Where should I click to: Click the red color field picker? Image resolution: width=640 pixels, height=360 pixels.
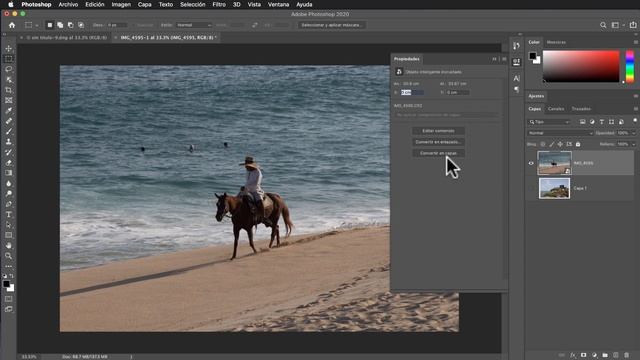(581, 66)
